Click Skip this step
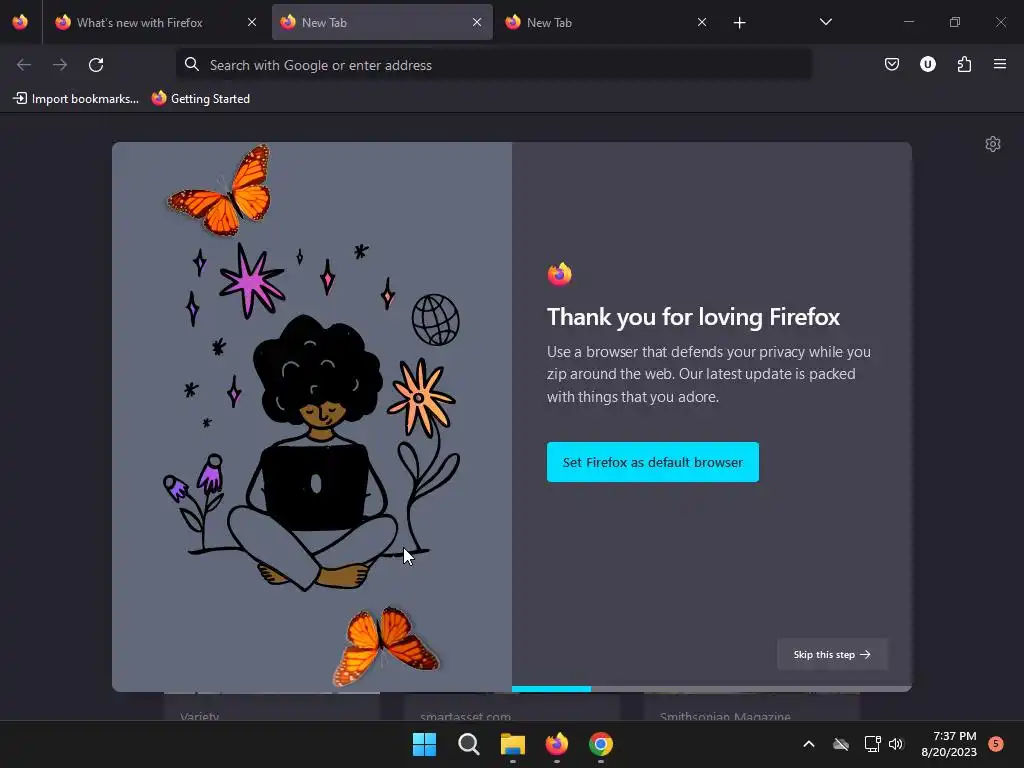The height and width of the screenshot is (768, 1024). pyautogui.click(x=832, y=654)
